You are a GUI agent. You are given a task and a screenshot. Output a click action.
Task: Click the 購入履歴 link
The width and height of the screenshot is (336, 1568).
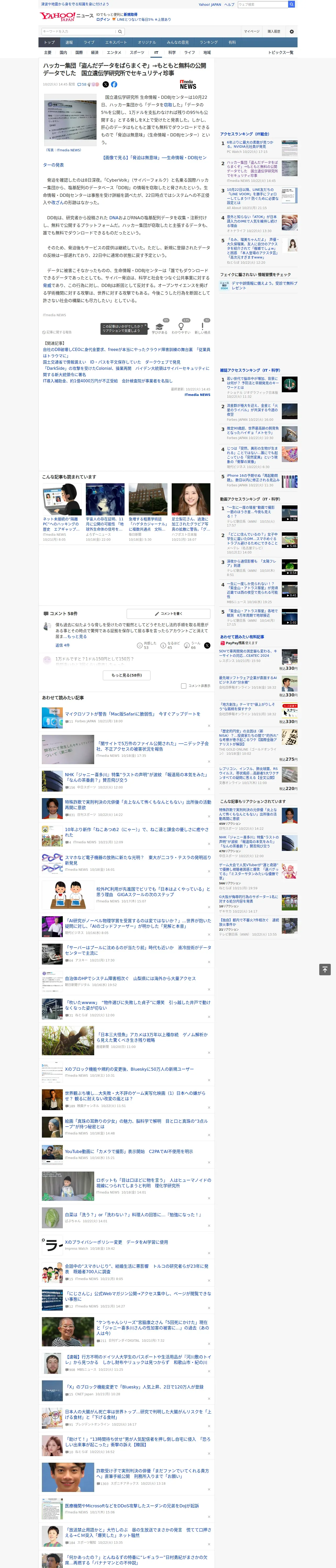pos(274,31)
